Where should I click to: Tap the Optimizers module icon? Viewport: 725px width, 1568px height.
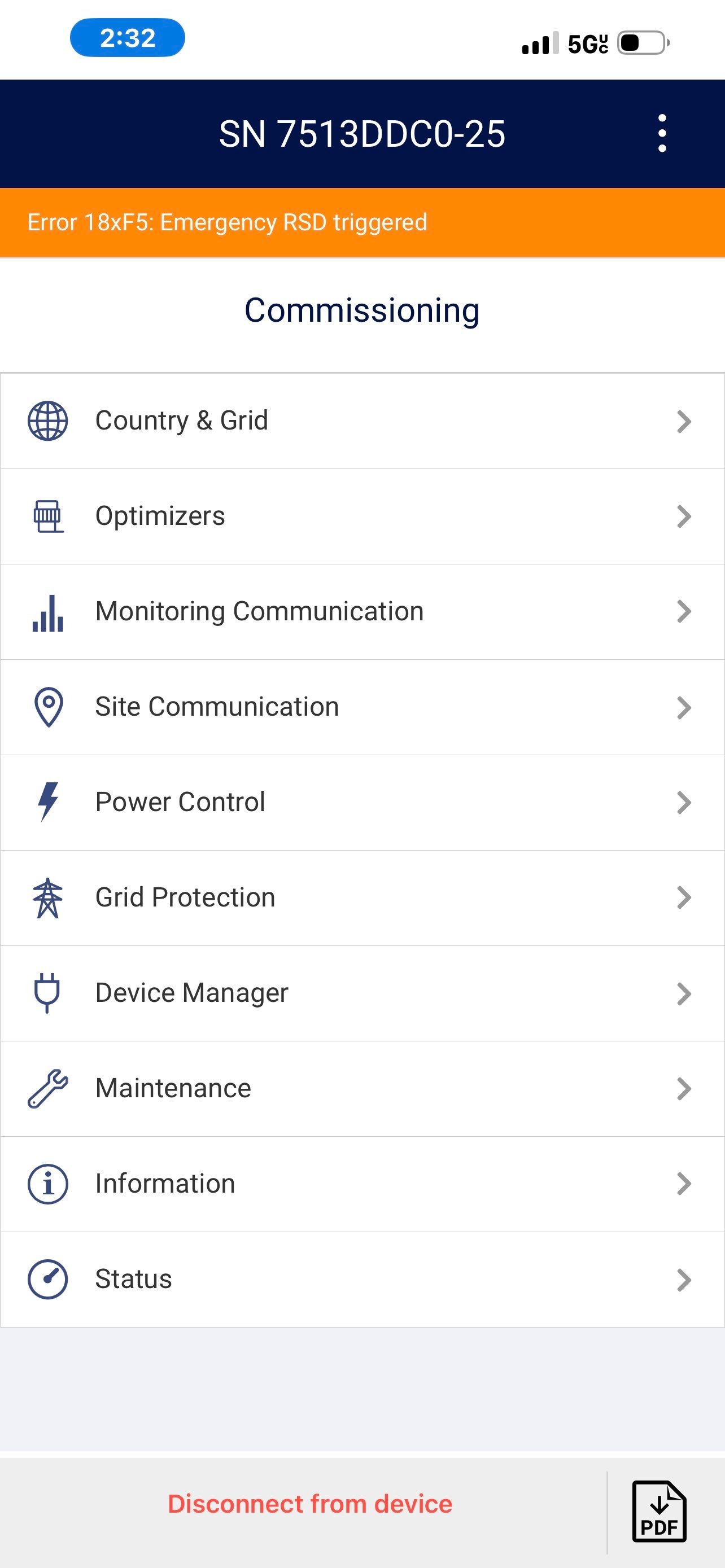point(47,516)
